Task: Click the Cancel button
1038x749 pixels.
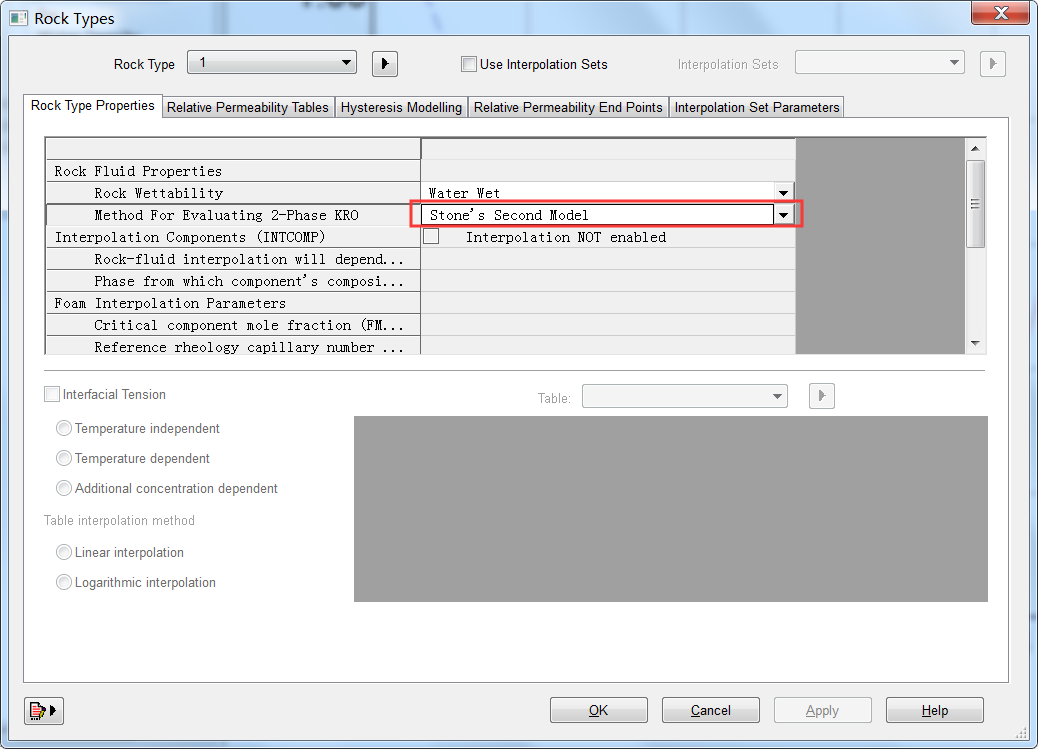Action: coord(710,710)
